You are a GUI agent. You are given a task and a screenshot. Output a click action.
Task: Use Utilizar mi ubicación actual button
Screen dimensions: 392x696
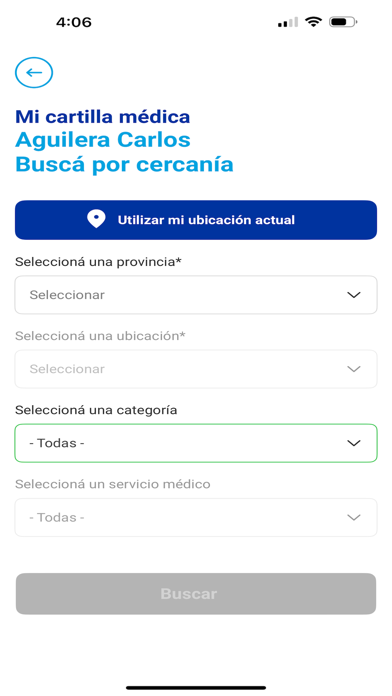(196, 220)
